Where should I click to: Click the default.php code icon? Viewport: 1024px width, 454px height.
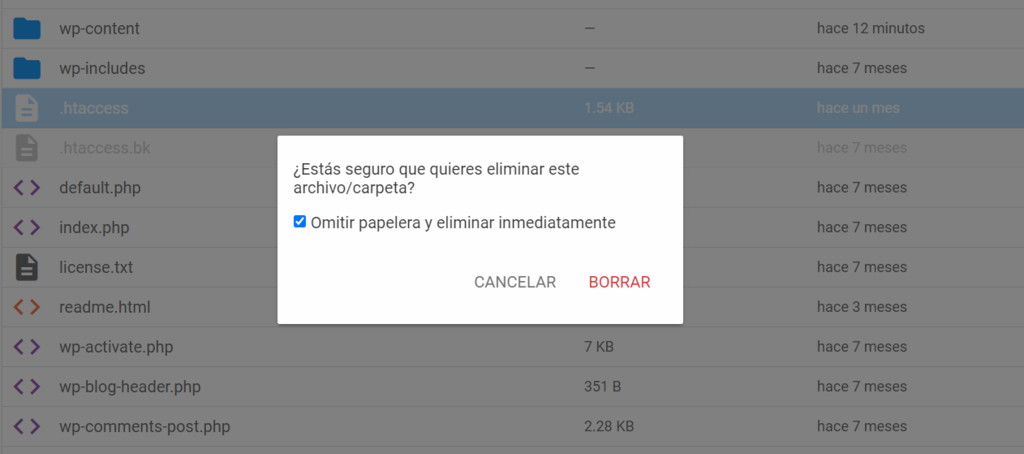(27, 188)
